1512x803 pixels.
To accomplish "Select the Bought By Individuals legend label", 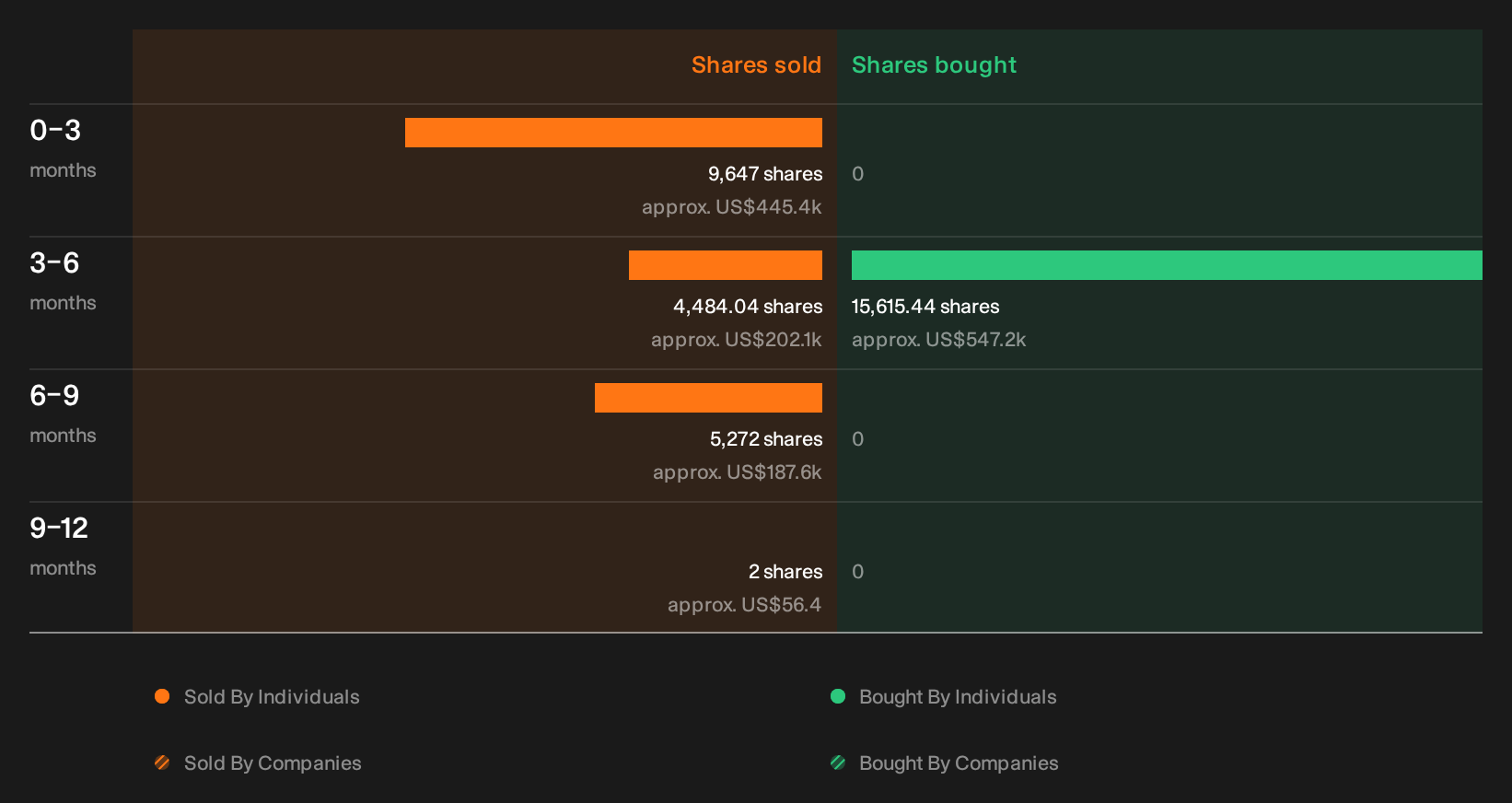I will click(x=958, y=697).
